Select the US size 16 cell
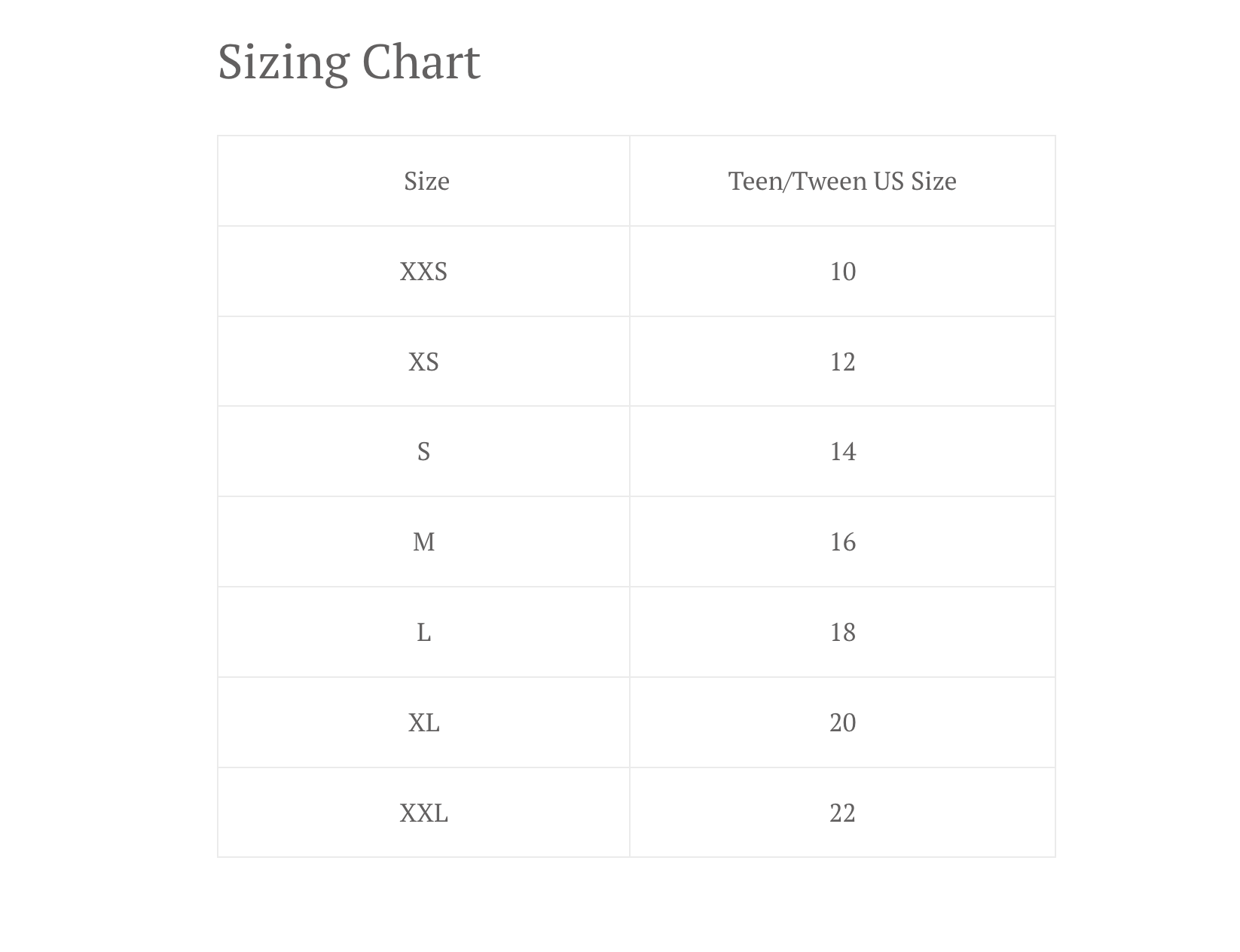Viewport: 1240px width, 952px height. (842, 542)
